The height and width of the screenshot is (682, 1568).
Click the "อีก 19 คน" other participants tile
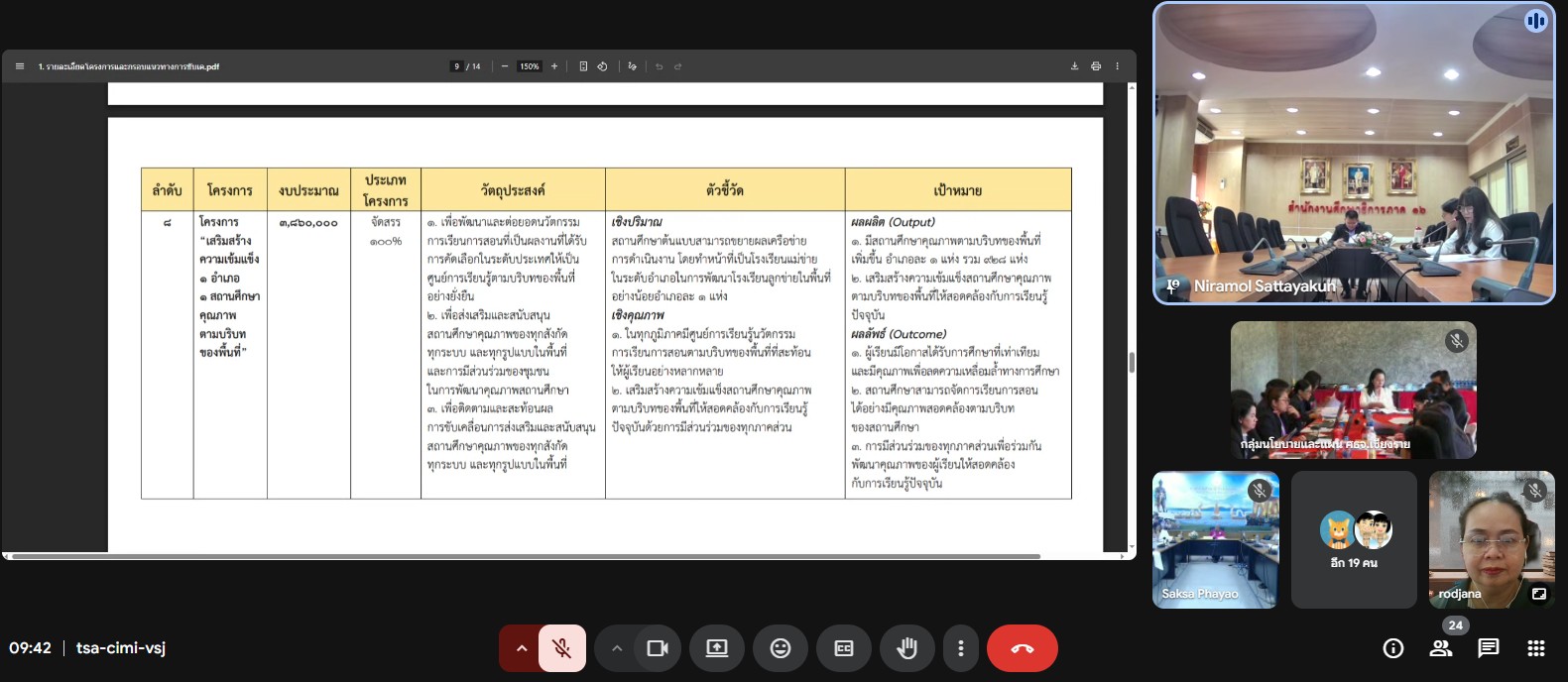click(x=1354, y=539)
